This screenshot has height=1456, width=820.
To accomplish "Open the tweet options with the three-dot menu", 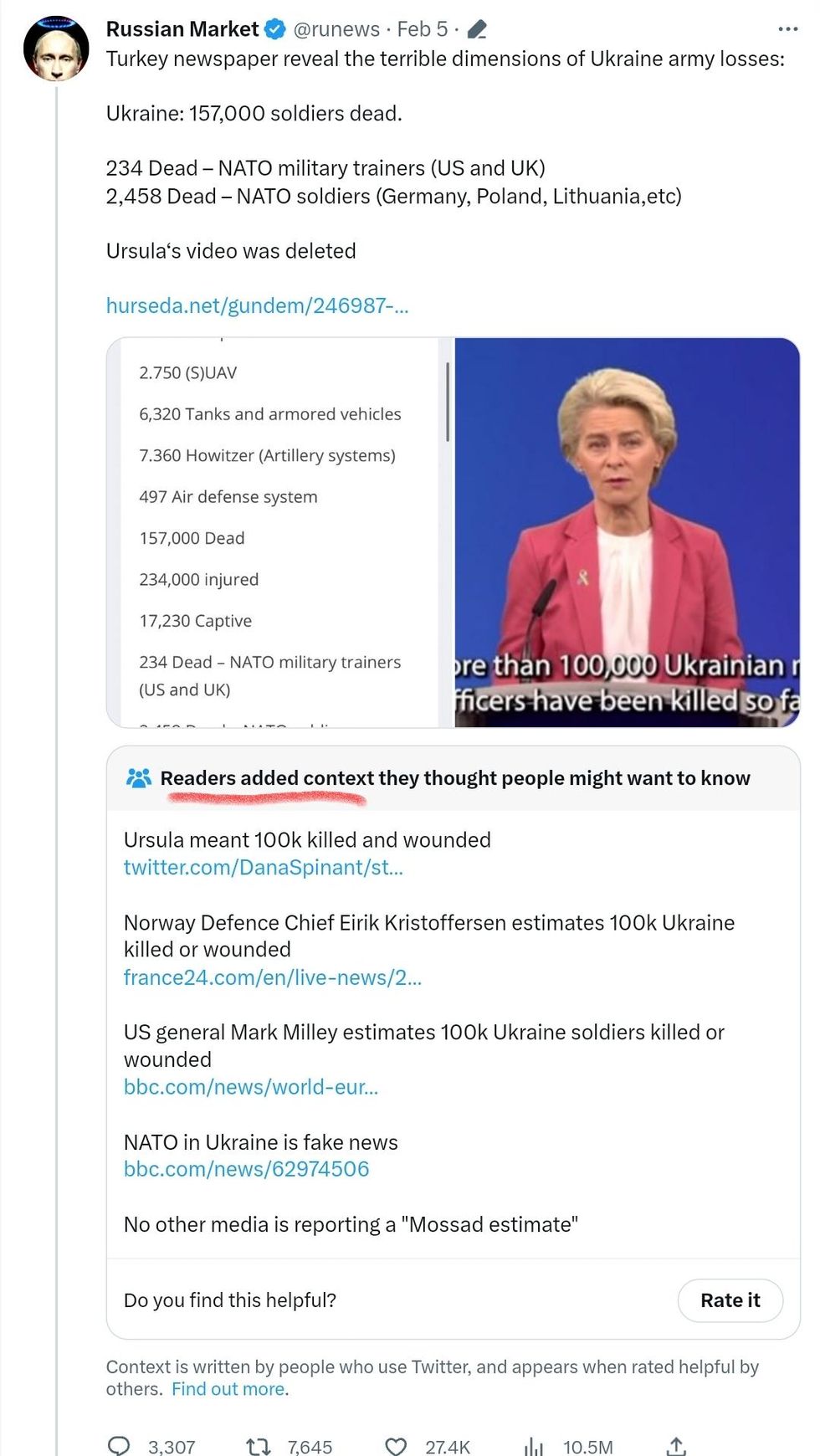I will [x=787, y=28].
